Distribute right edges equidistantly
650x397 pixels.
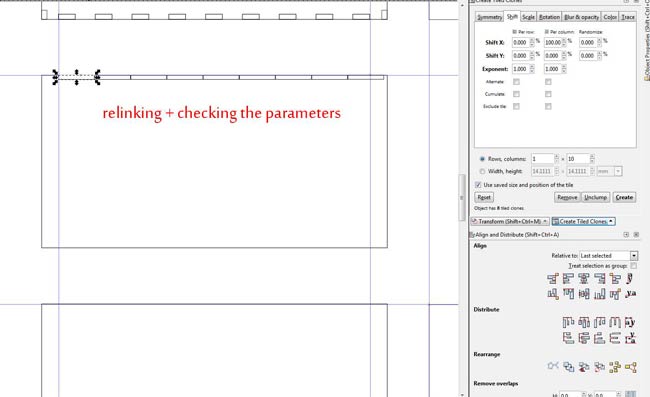(600, 322)
